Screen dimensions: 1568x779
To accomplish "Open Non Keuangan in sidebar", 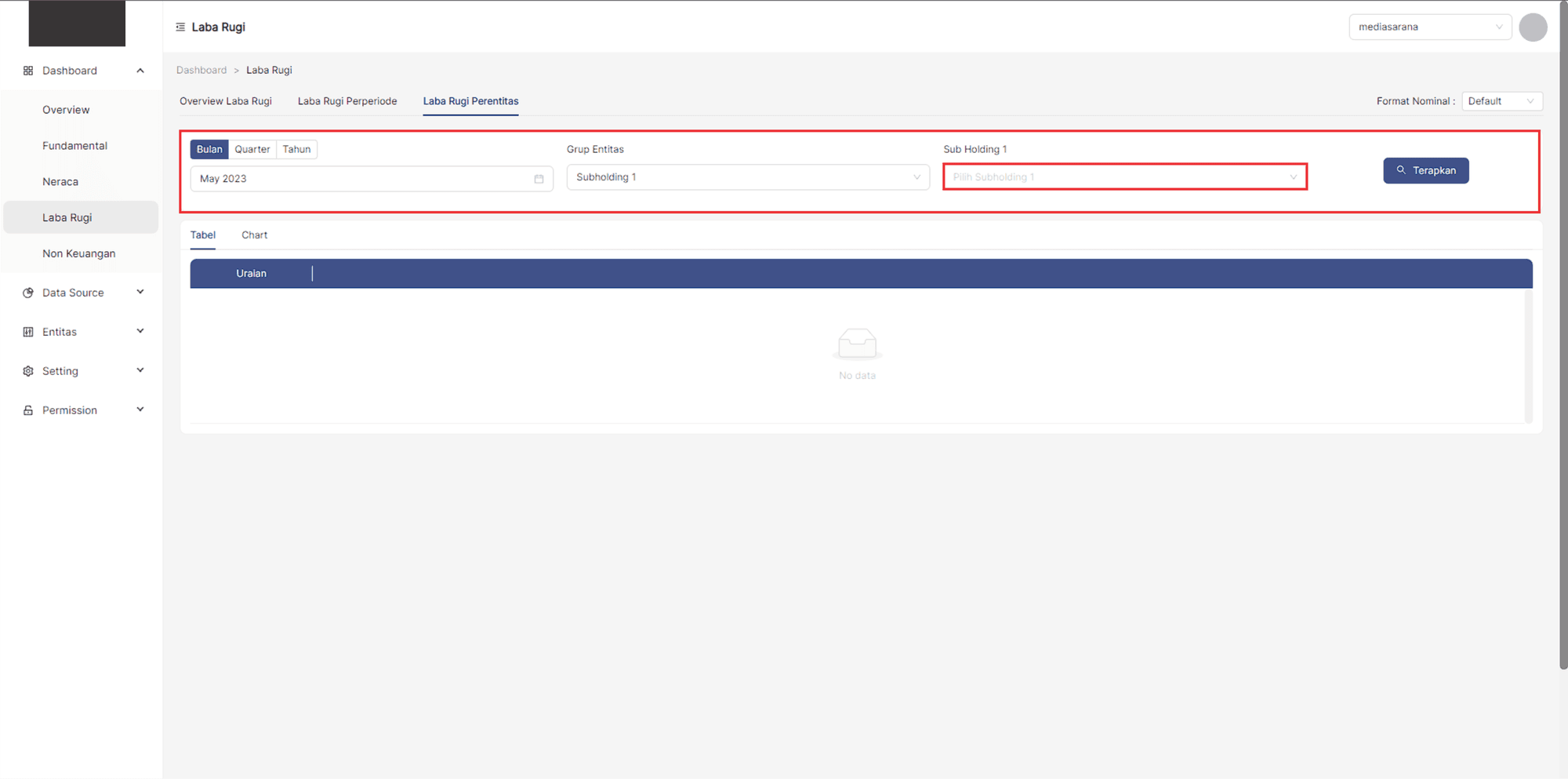I will coord(79,253).
